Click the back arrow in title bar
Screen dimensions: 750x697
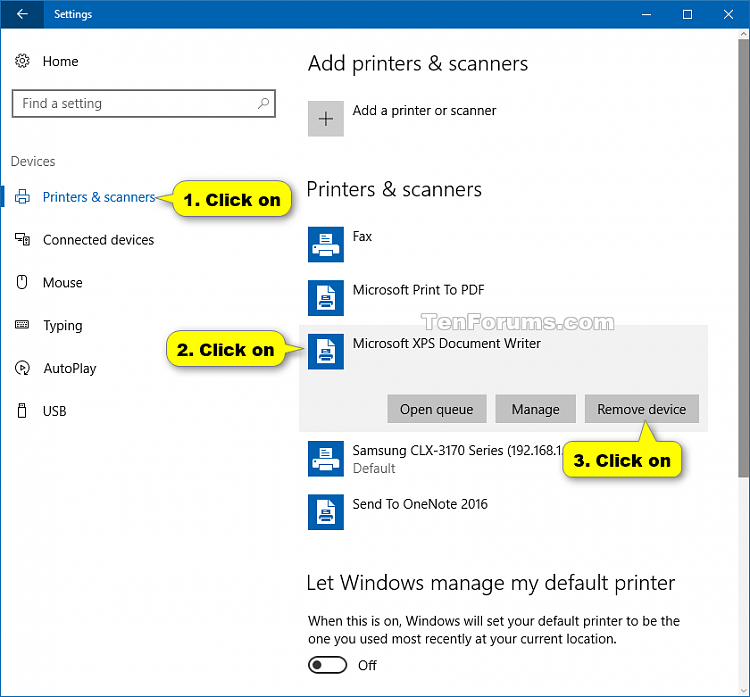[x=22, y=14]
